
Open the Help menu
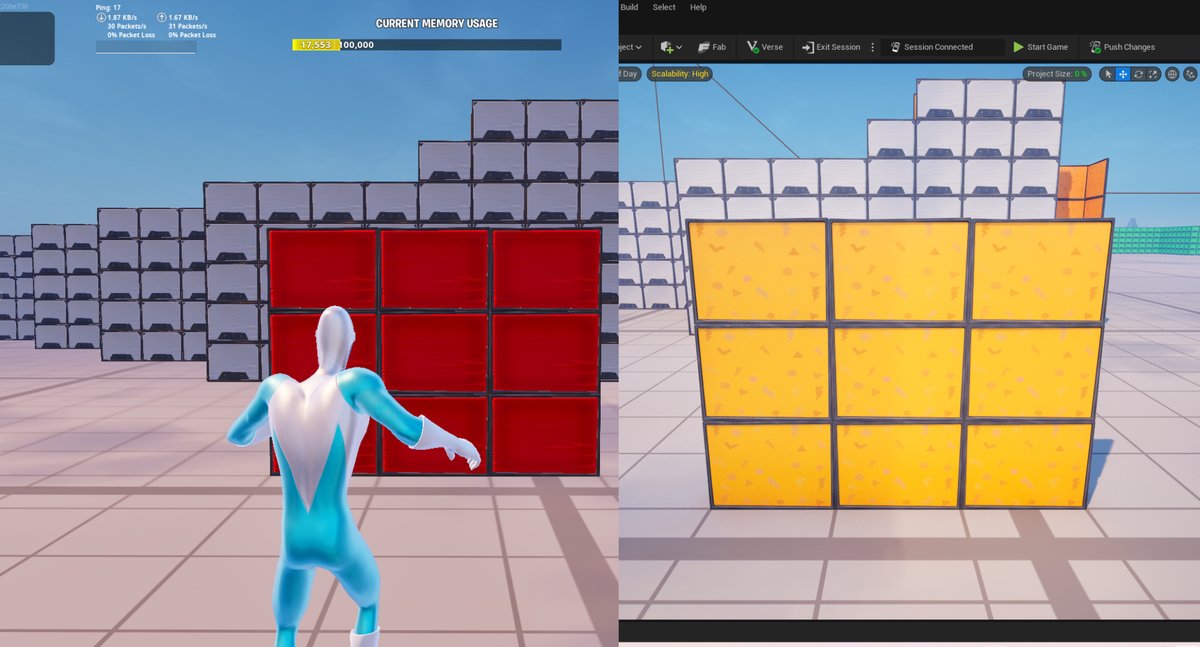(x=698, y=7)
